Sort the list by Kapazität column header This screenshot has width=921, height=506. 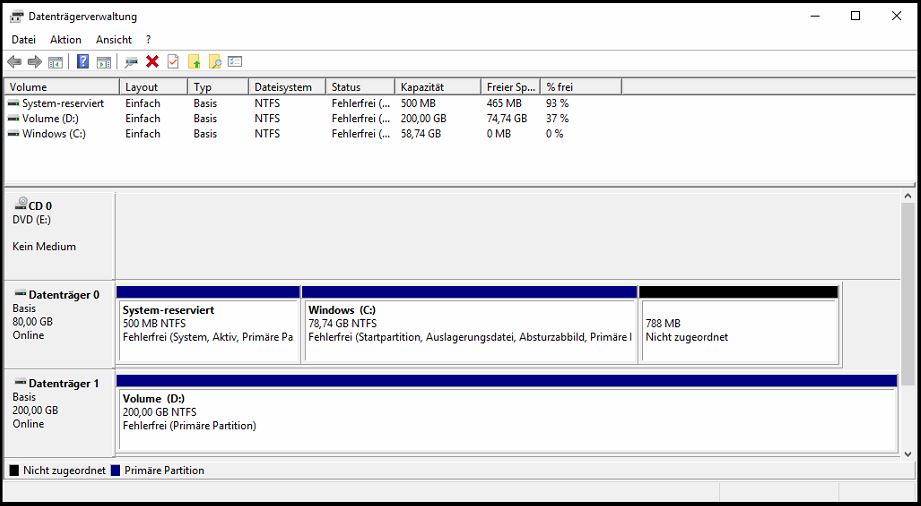pyautogui.click(x=436, y=87)
